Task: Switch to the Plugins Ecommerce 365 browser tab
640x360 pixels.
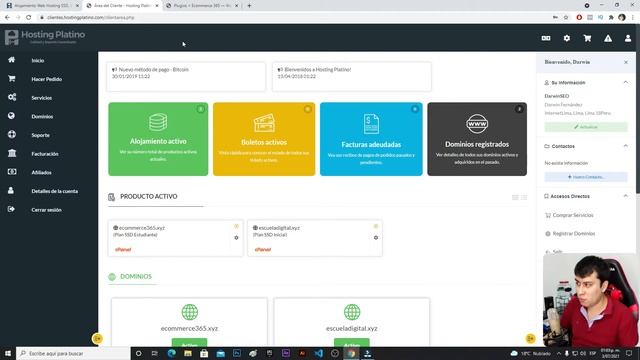Action: coord(203,6)
